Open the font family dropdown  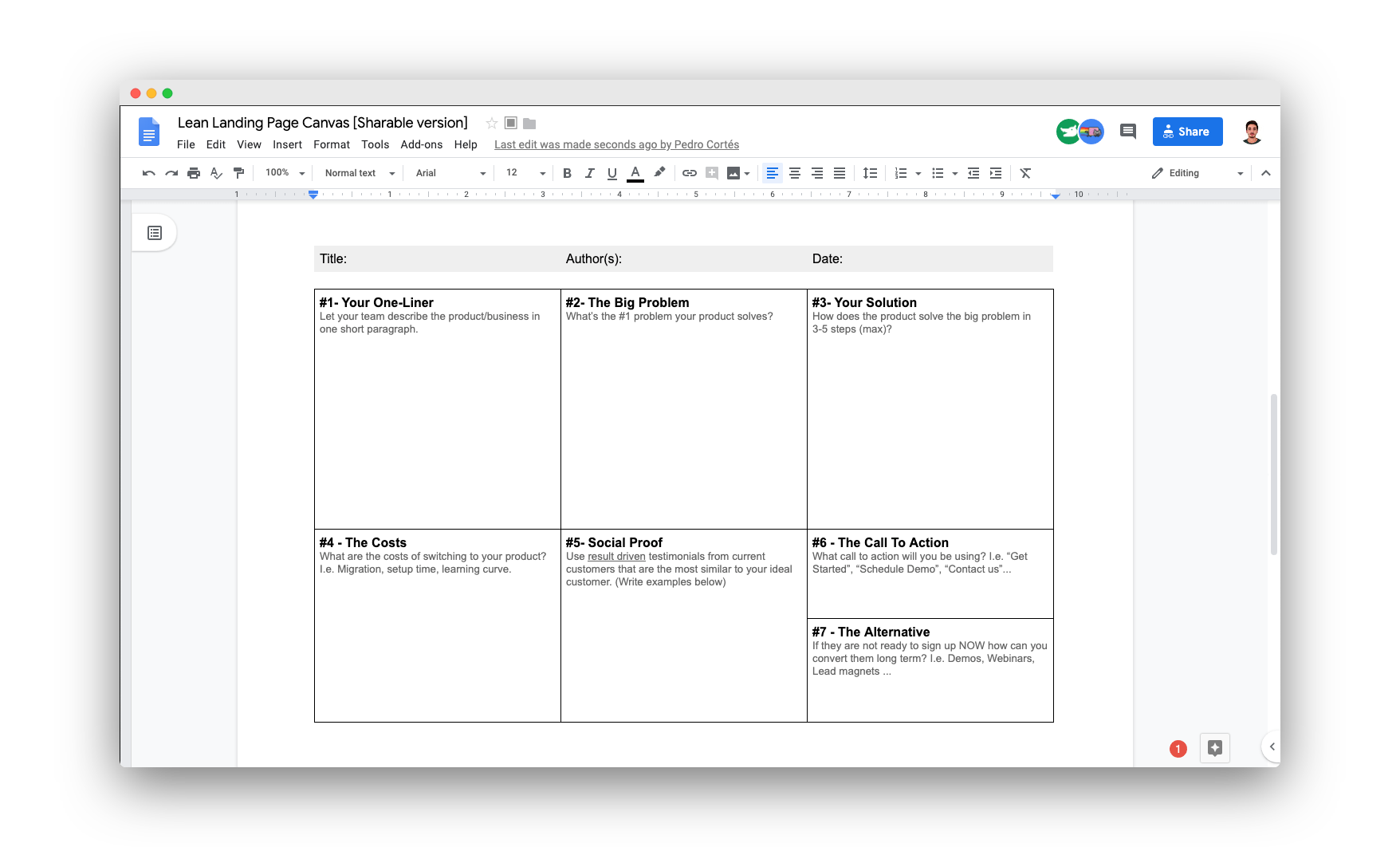point(449,172)
